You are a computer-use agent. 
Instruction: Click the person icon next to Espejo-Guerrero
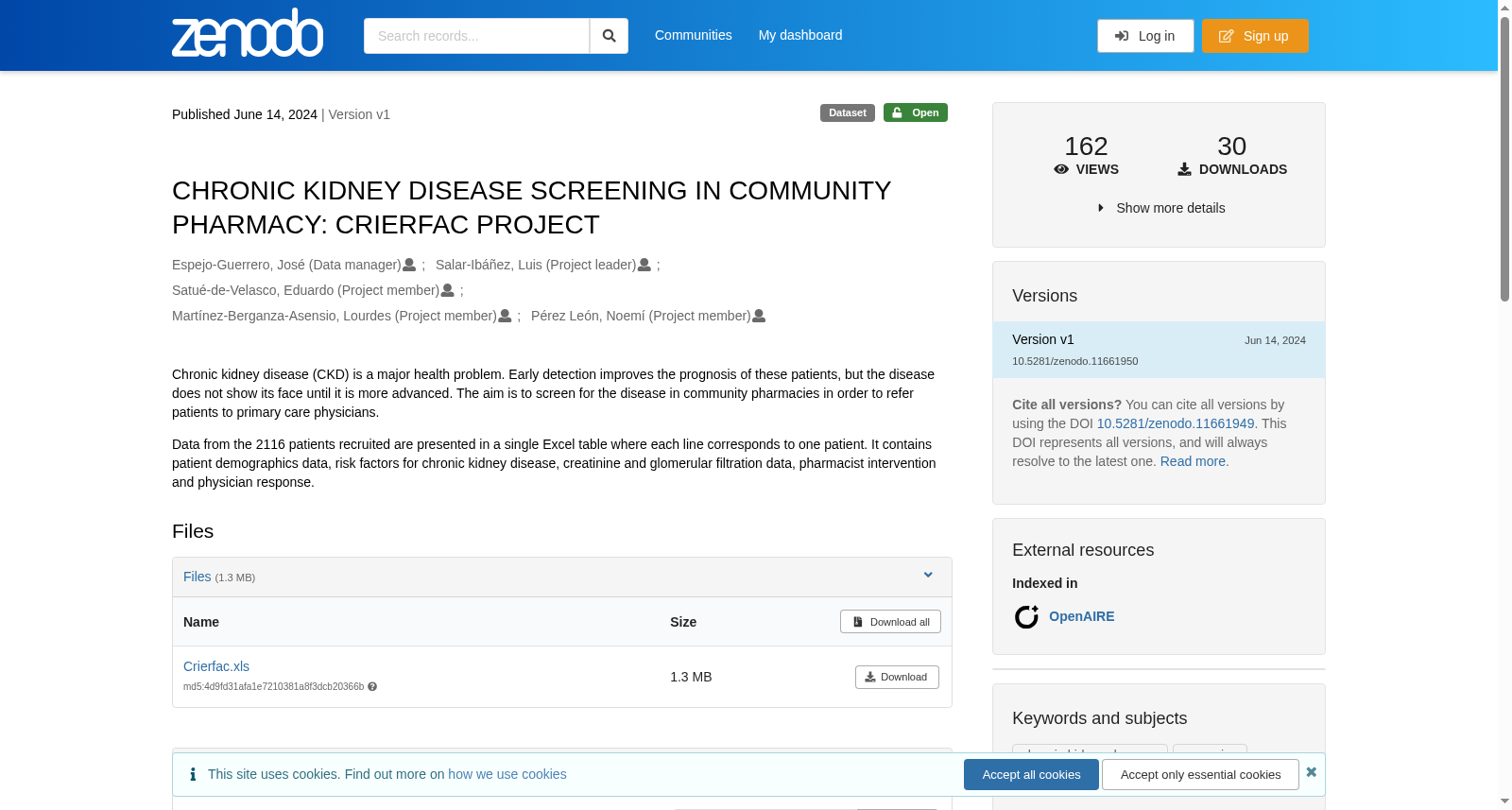(409, 265)
